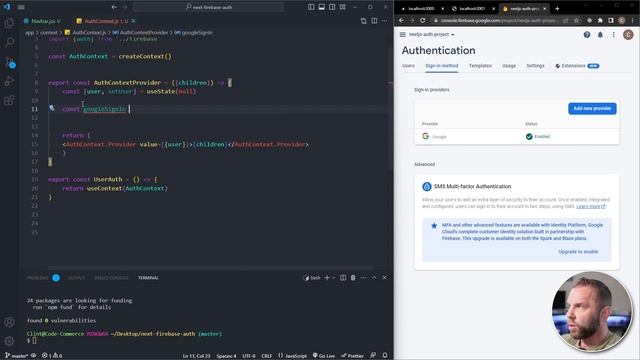Screen dimensions: 640x360
Task: Kill the terminal with trash icon
Action: pyautogui.click(x=353, y=278)
